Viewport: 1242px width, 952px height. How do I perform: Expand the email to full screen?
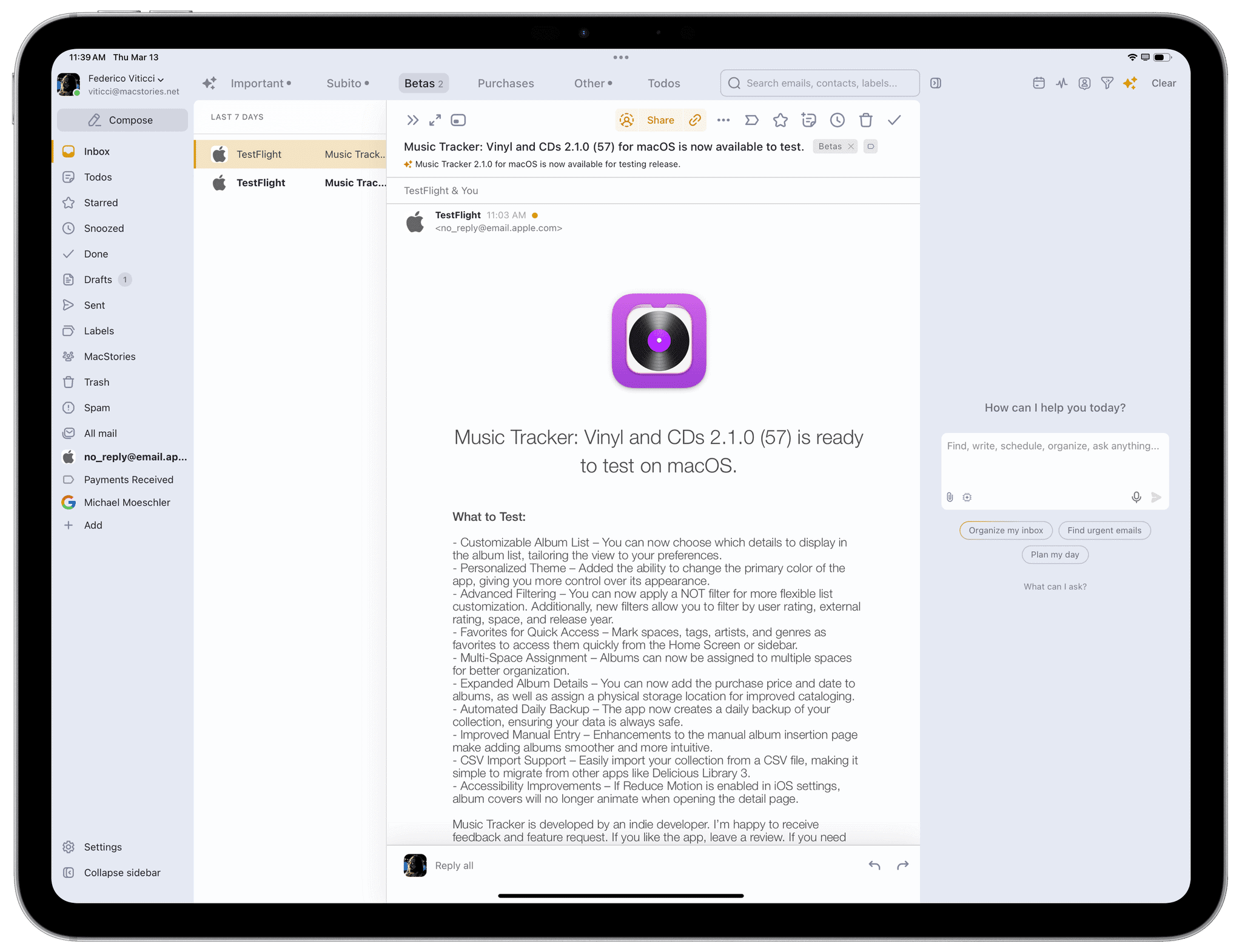435,120
